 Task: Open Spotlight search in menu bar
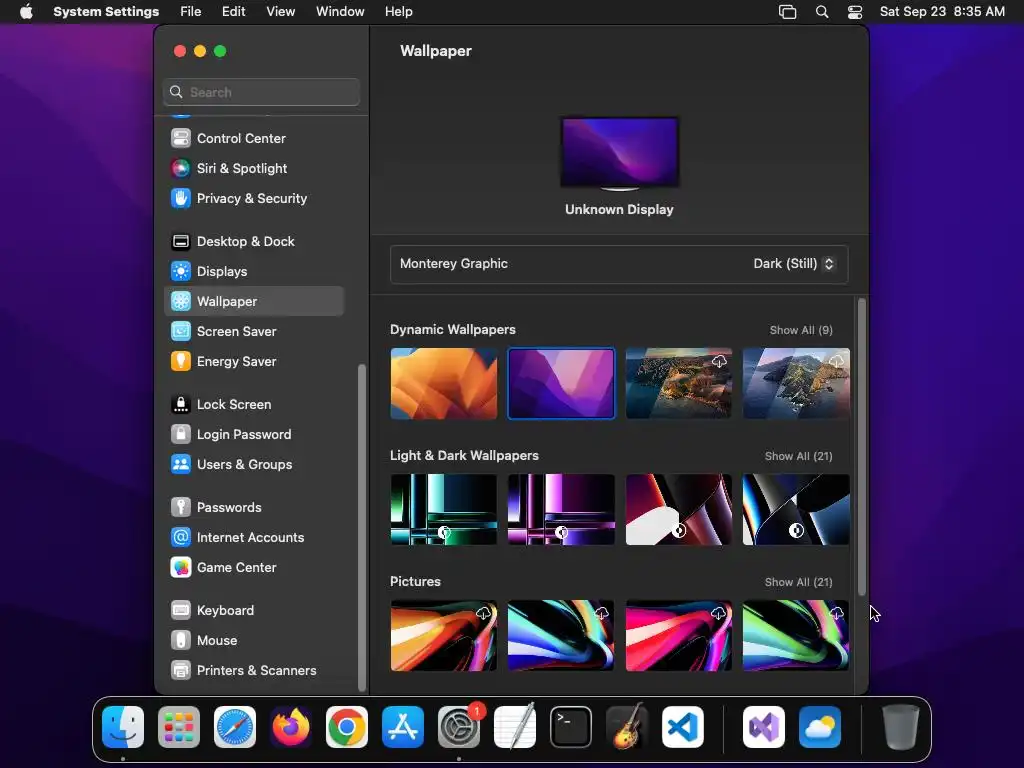822,12
